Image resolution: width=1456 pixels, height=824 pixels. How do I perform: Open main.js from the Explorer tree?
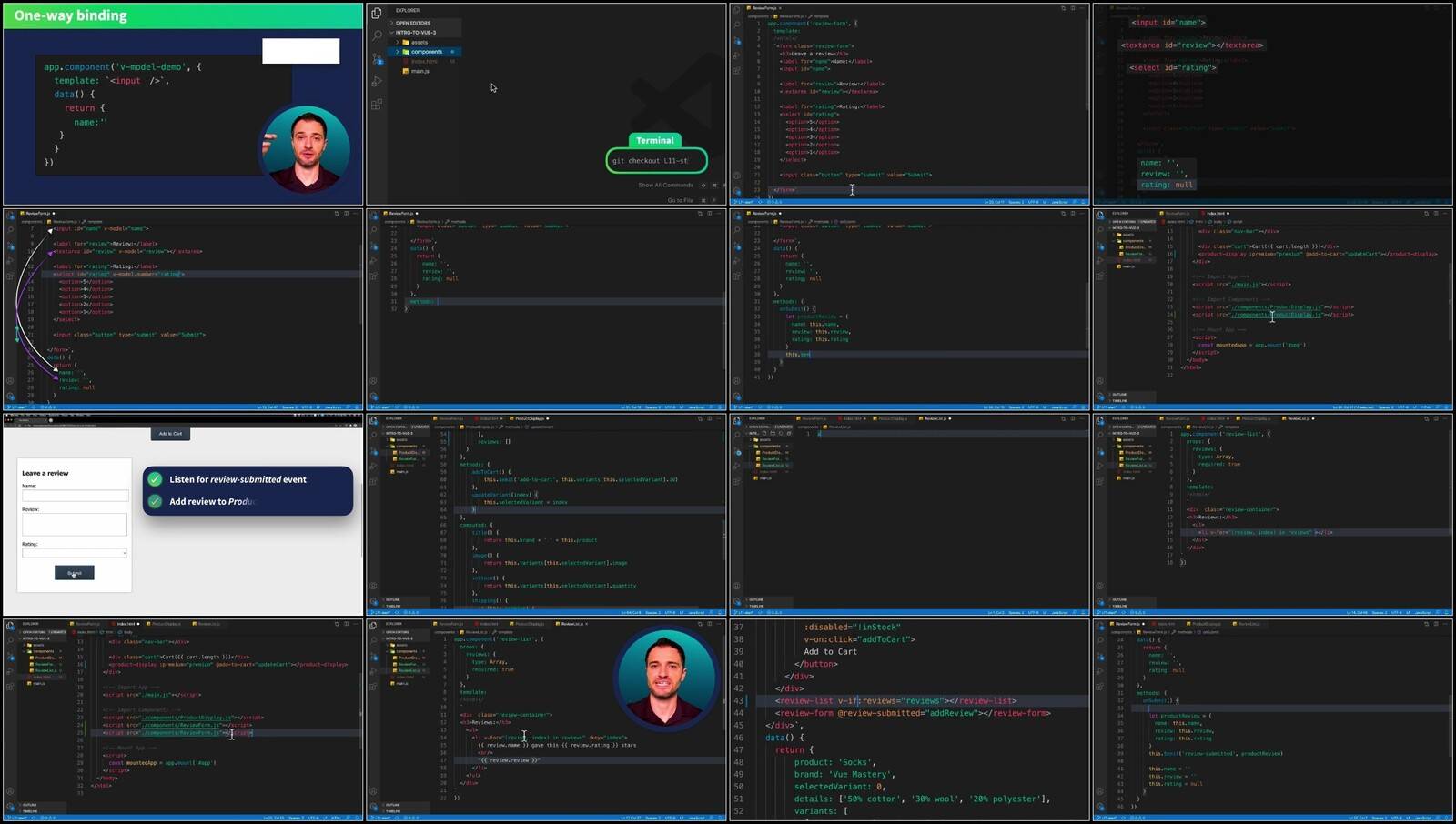(x=420, y=71)
